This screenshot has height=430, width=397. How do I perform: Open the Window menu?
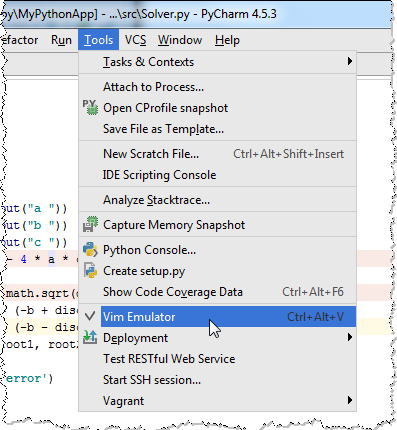pos(180,40)
